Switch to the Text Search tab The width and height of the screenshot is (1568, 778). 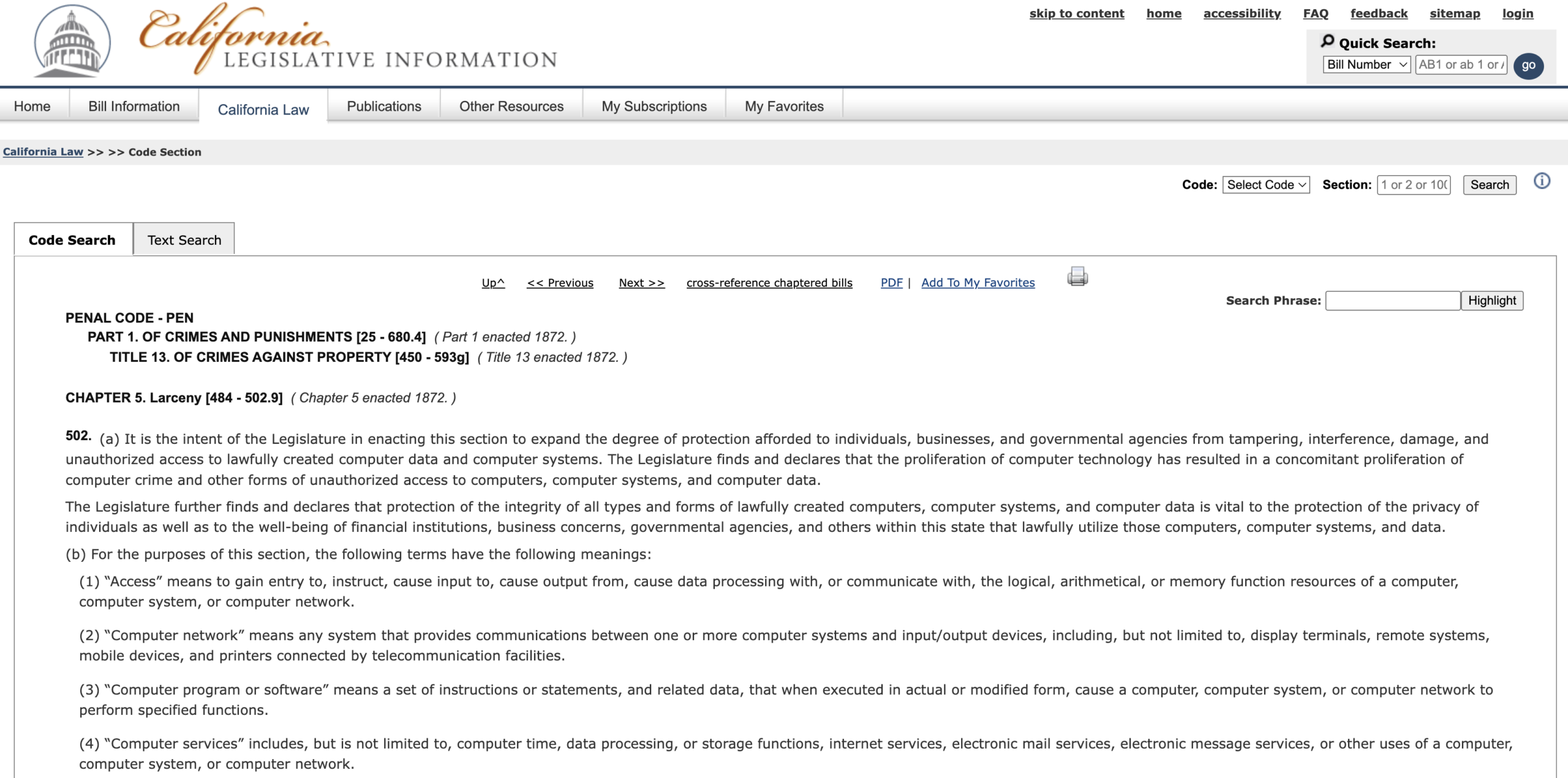pyautogui.click(x=184, y=240)
